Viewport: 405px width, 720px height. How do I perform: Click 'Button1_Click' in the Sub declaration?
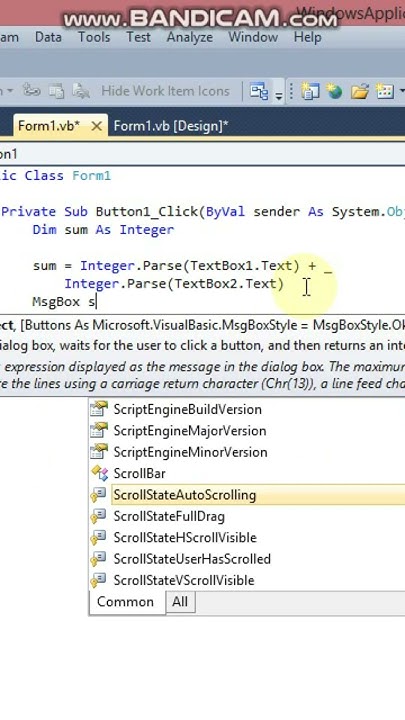click(x=146, y=212)
